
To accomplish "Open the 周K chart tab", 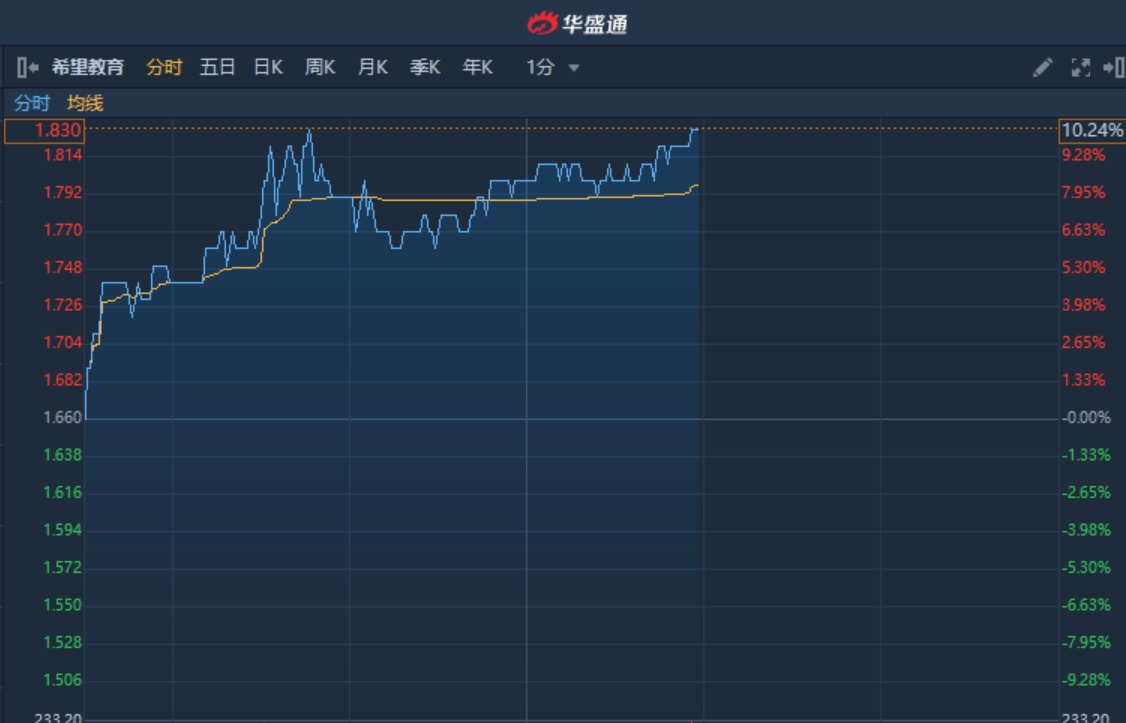I will 320,68.
